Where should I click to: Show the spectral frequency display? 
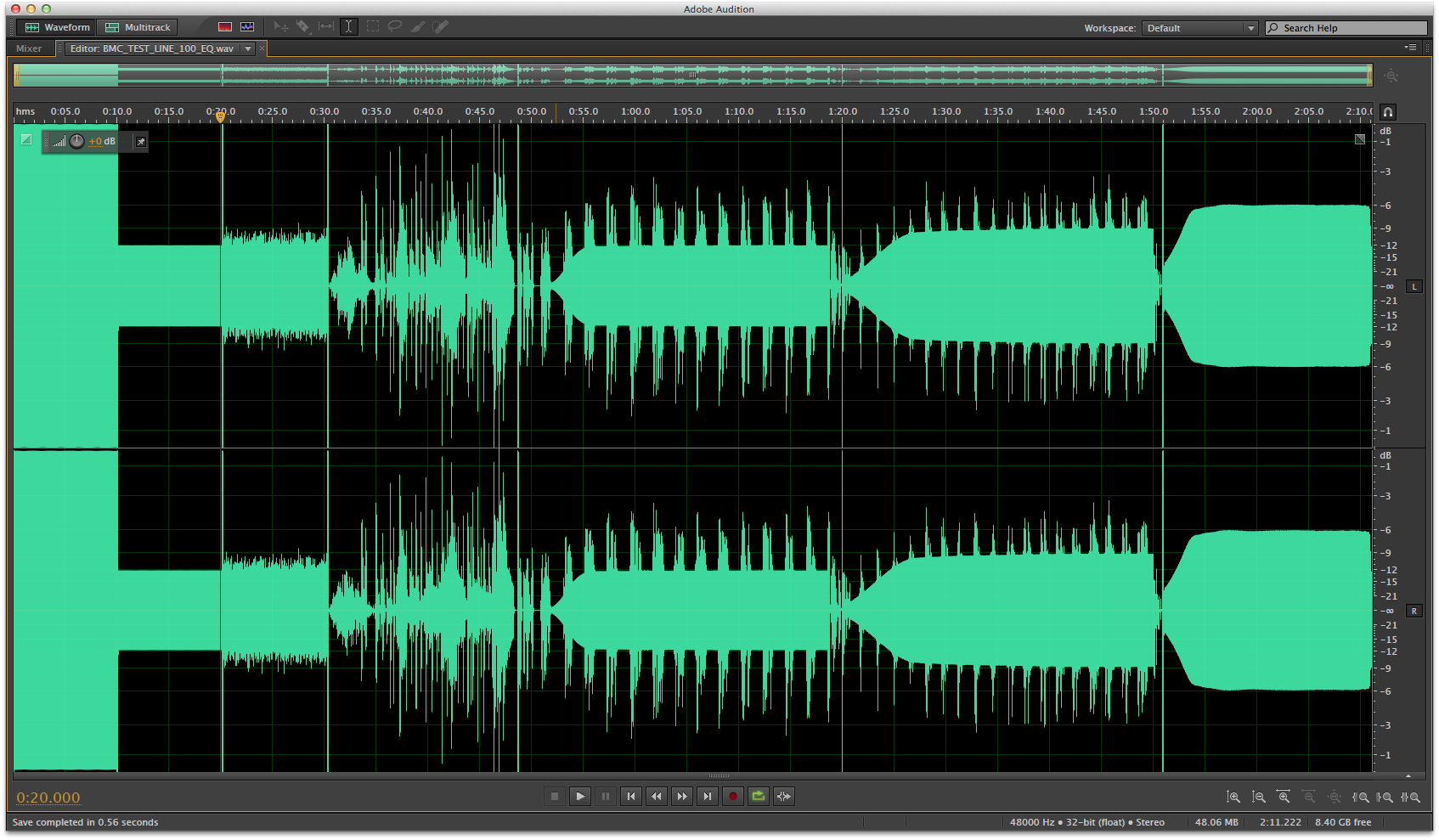point(225,27)
